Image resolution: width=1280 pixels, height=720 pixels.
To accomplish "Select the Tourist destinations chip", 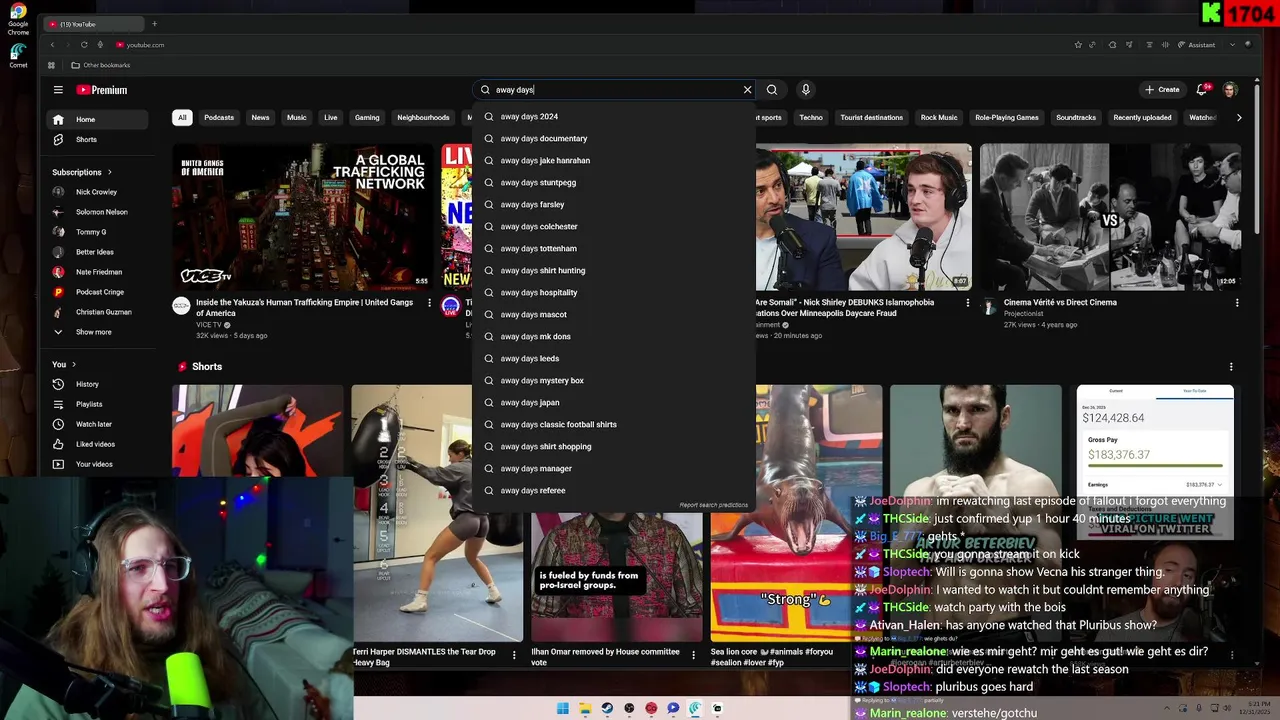I will click(872, 117).
